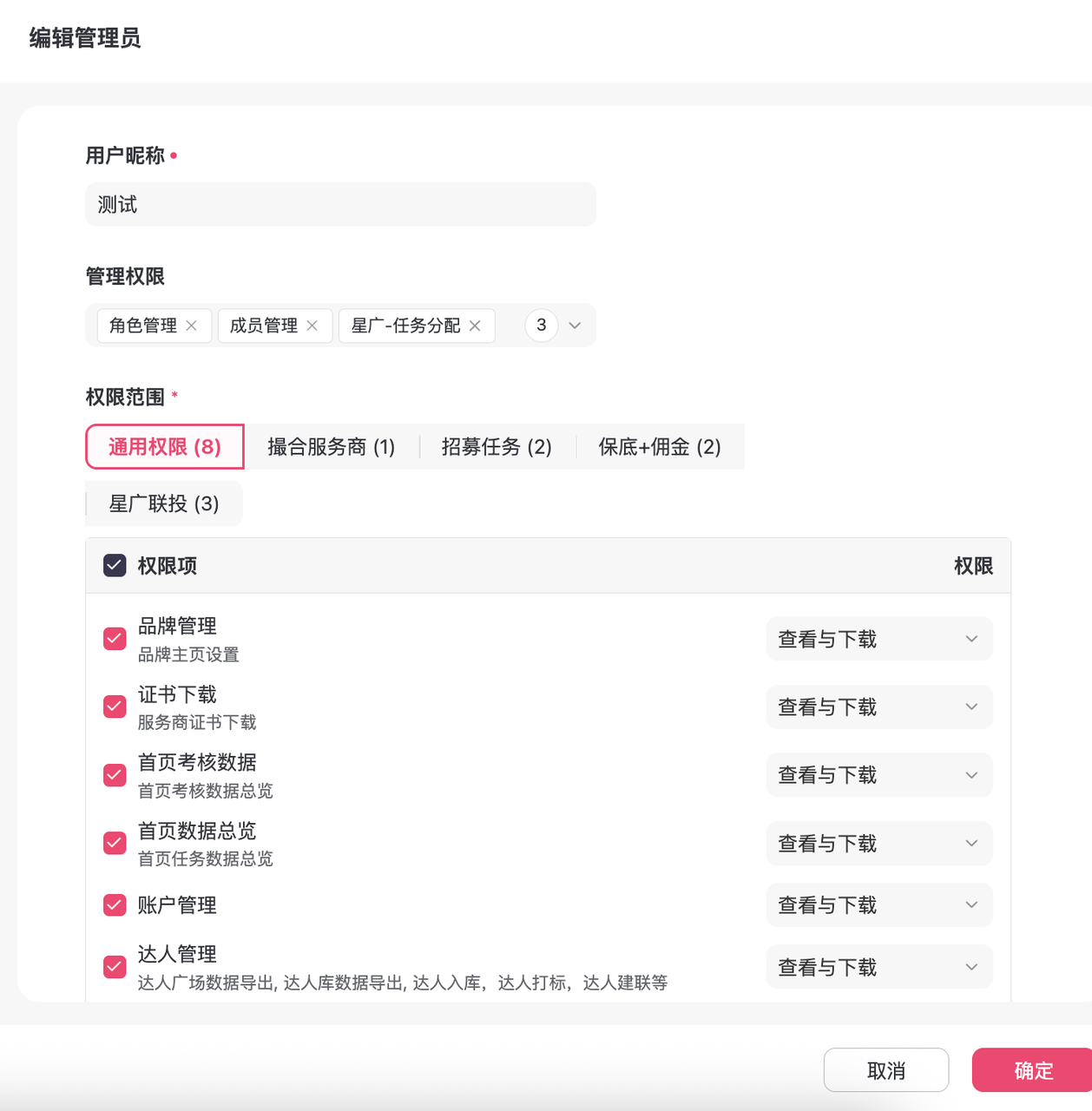Viewport: 1092px width, 1111px height.
Task: Remove the 星广-任务分配 tag
Action: tap(475, 325)
